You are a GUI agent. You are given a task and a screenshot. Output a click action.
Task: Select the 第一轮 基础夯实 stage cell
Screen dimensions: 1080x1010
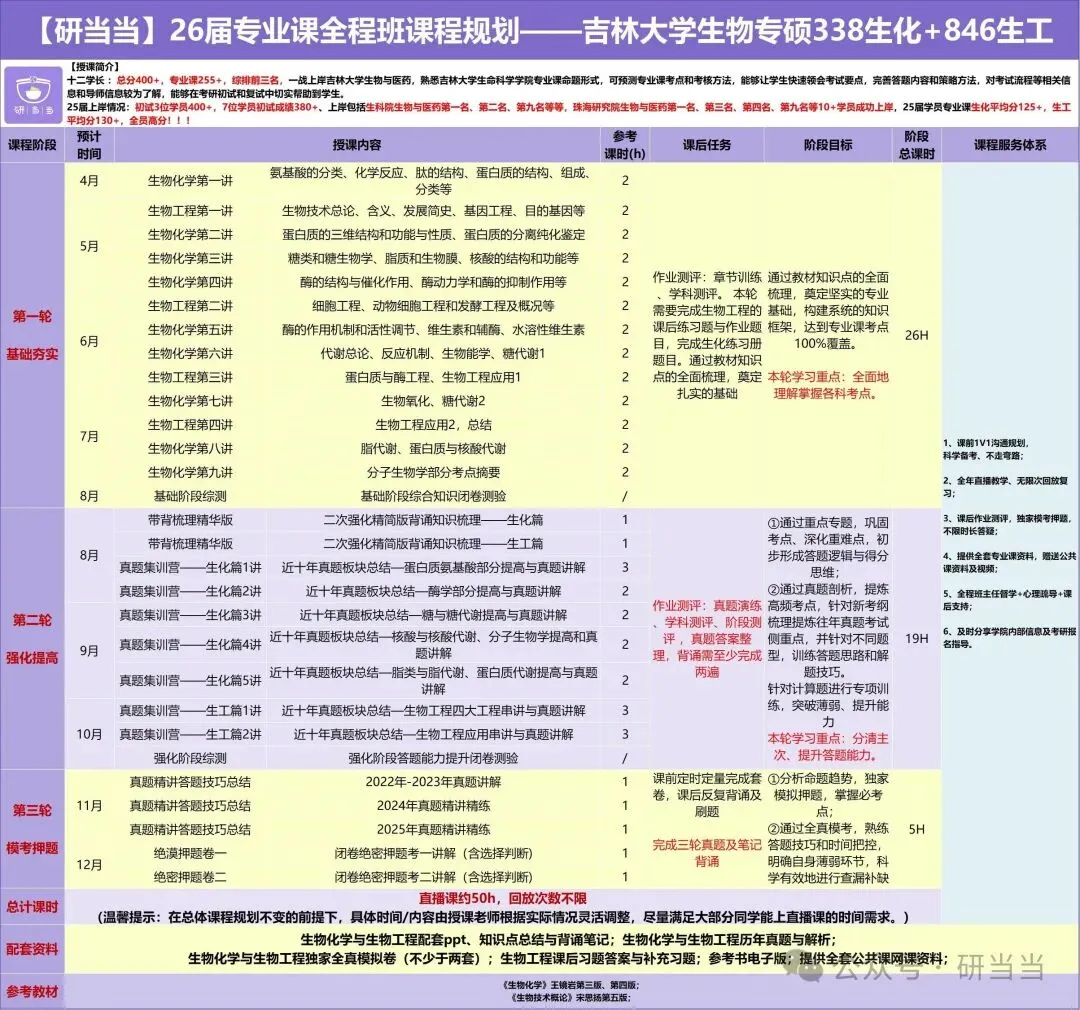tap(32, 336)
